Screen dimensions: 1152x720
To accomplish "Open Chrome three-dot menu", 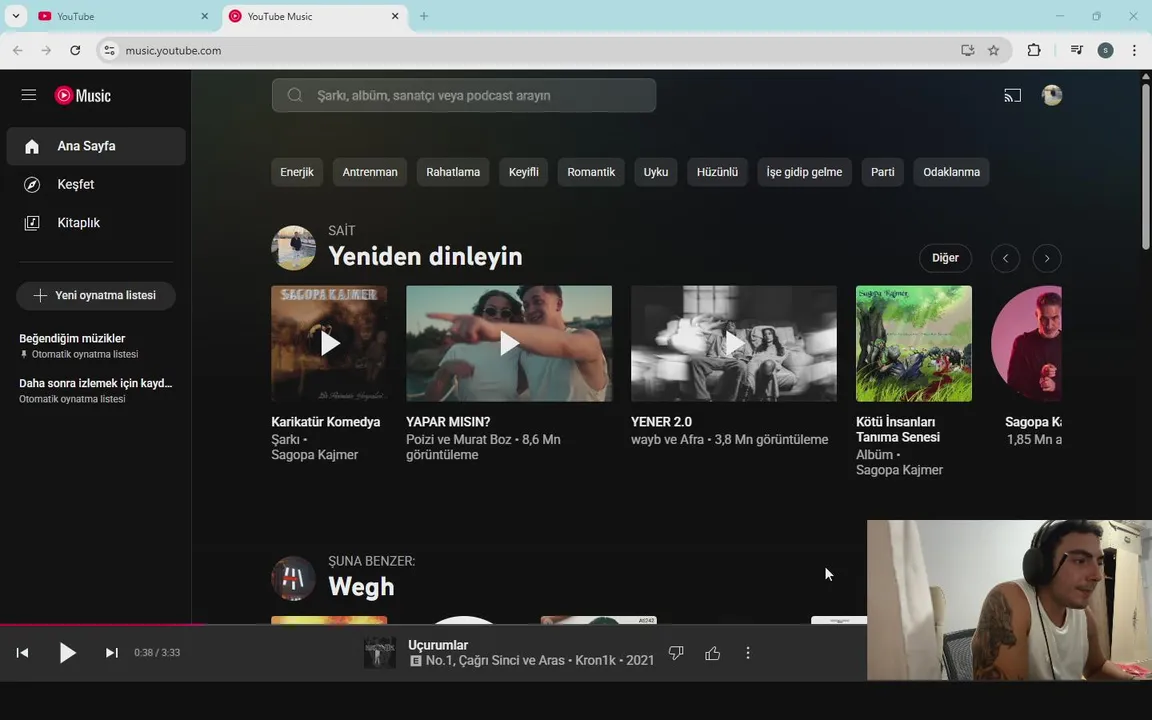I will tap(1134, 50).
